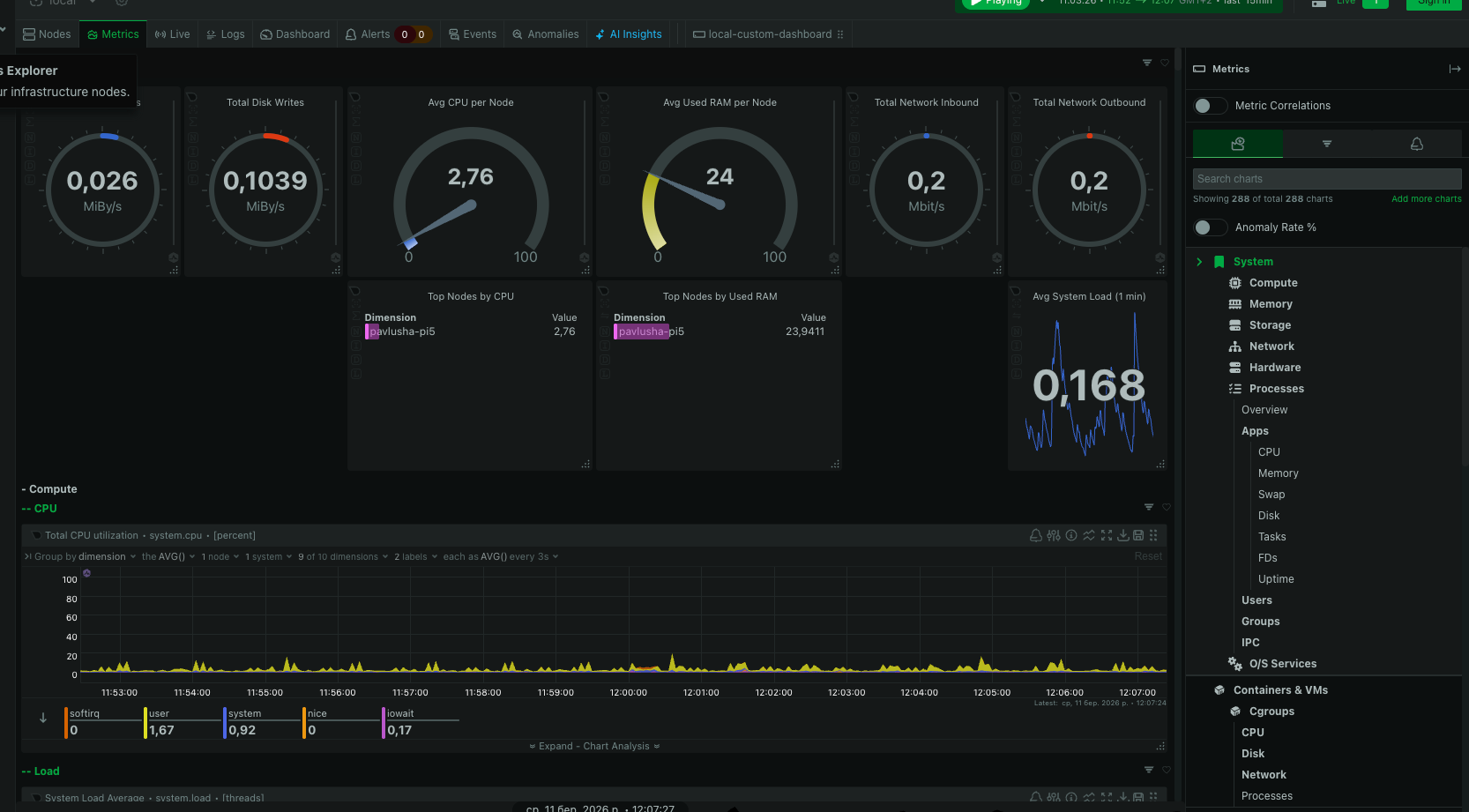This screenshot has height=812, width=1469.
Task: Enable the Metric Correlations toggle
Action: [x=1210, y=105]
